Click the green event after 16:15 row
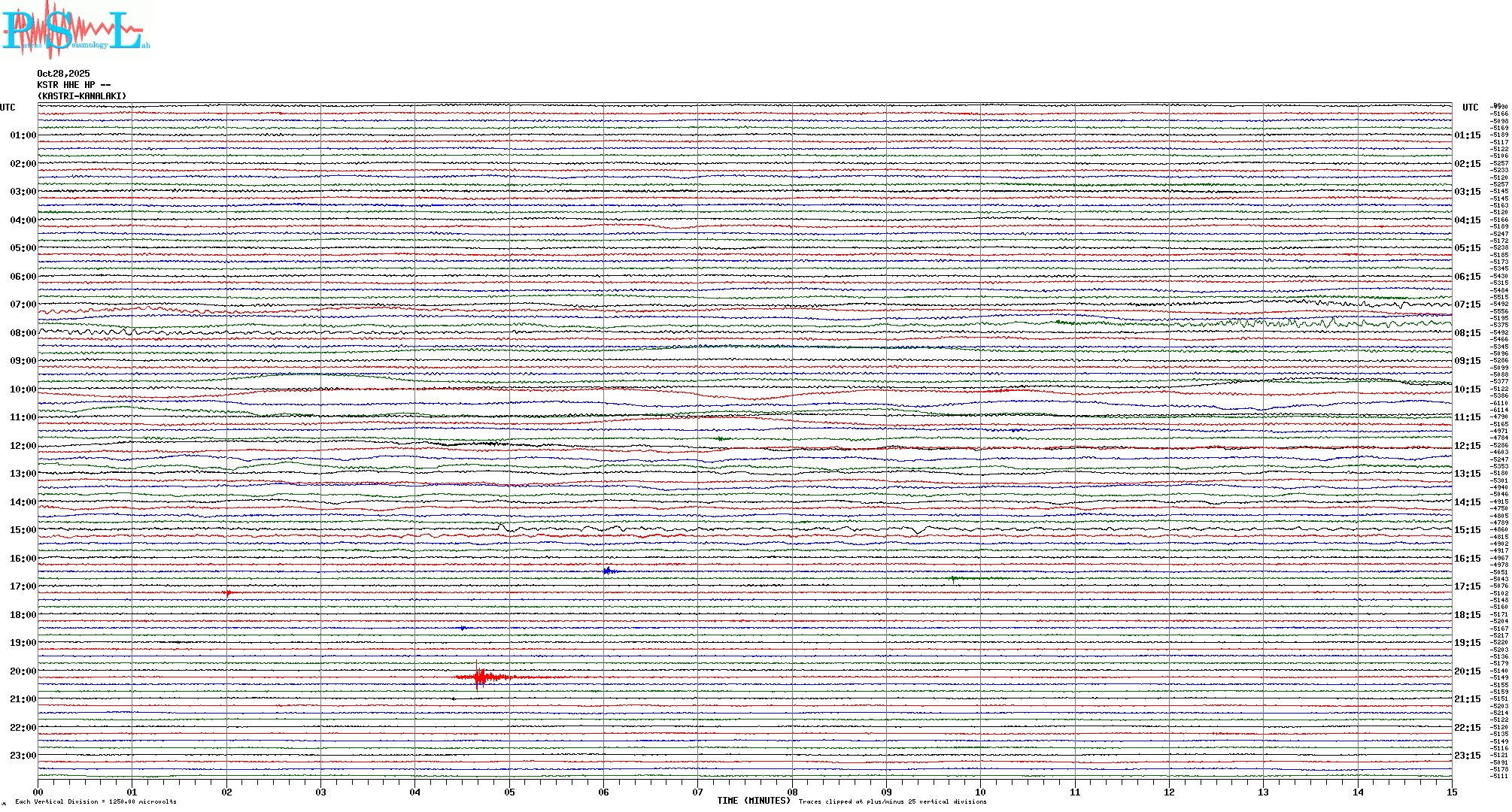The height and width of the screenshot is (812, 1512). [x=954, y=578]
